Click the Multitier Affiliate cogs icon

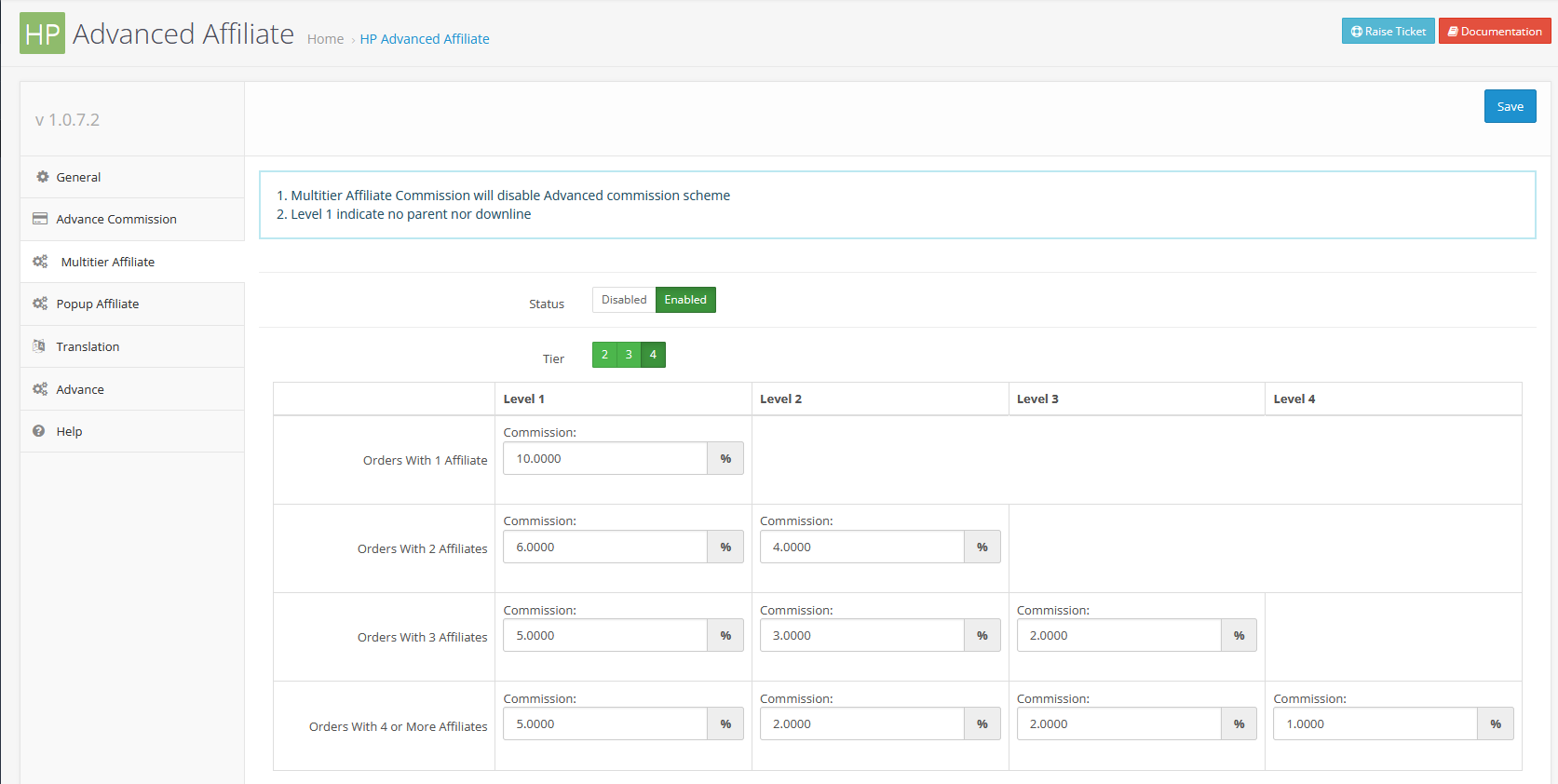(40, 262)
